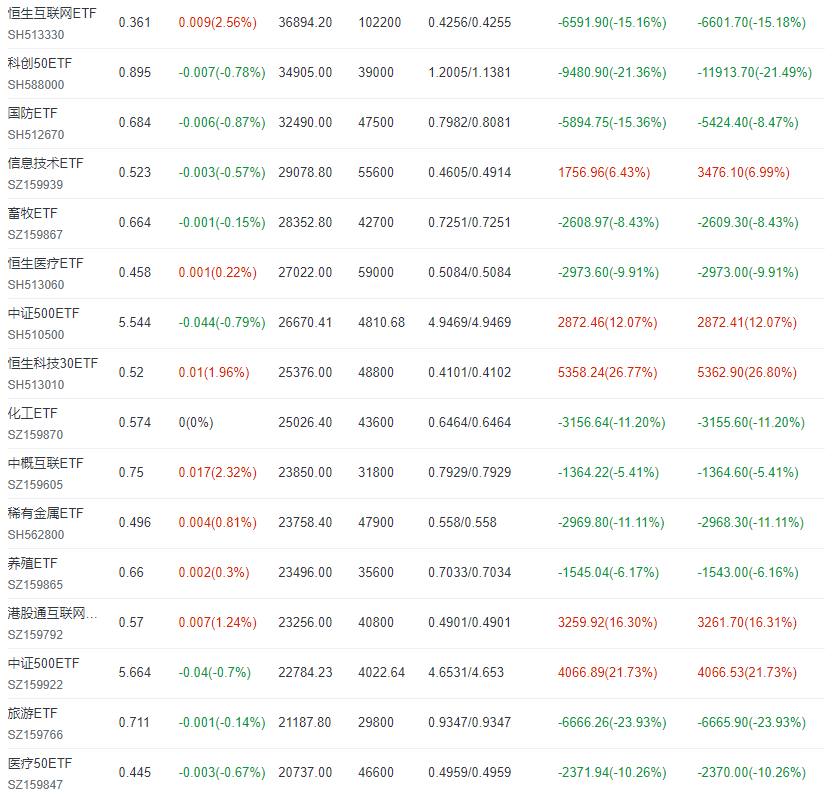Select the profit 3259.92(16.30%)
The image size is (825, 794).
pos(608,622)
